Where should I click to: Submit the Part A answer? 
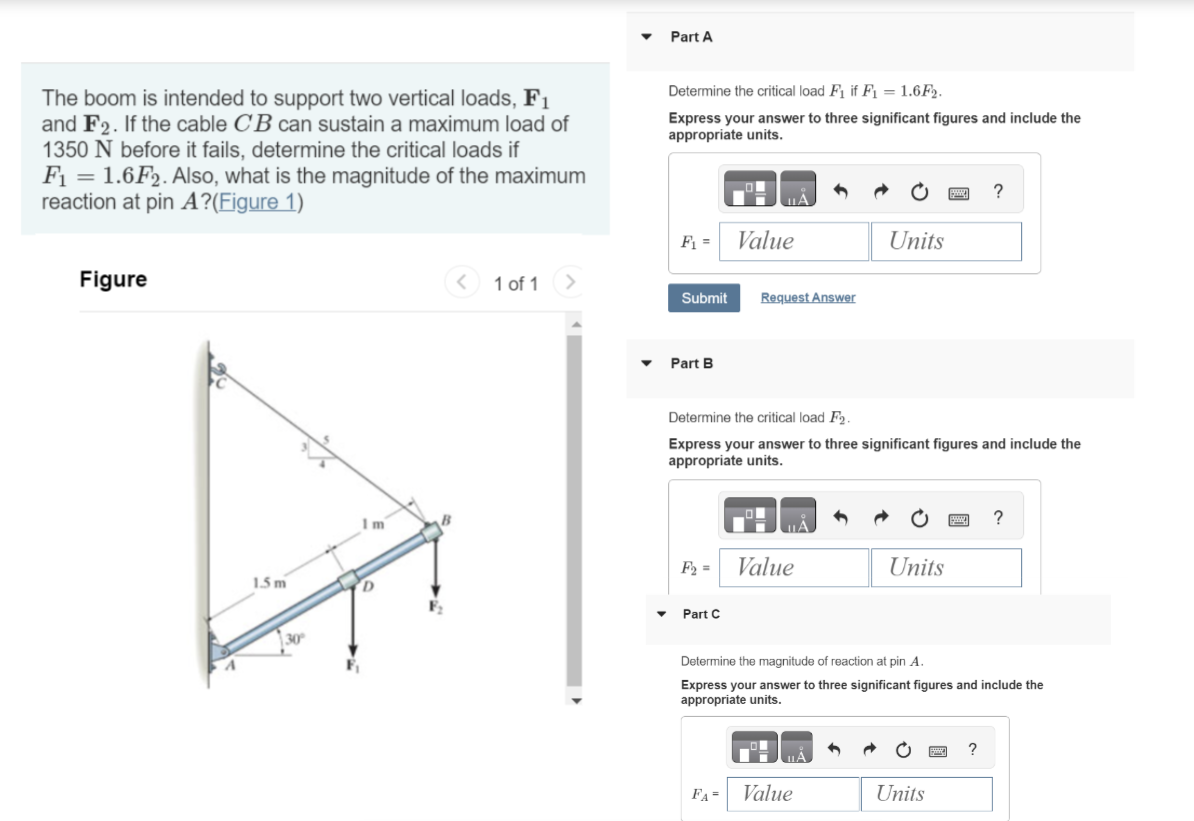tap(704, 297)
